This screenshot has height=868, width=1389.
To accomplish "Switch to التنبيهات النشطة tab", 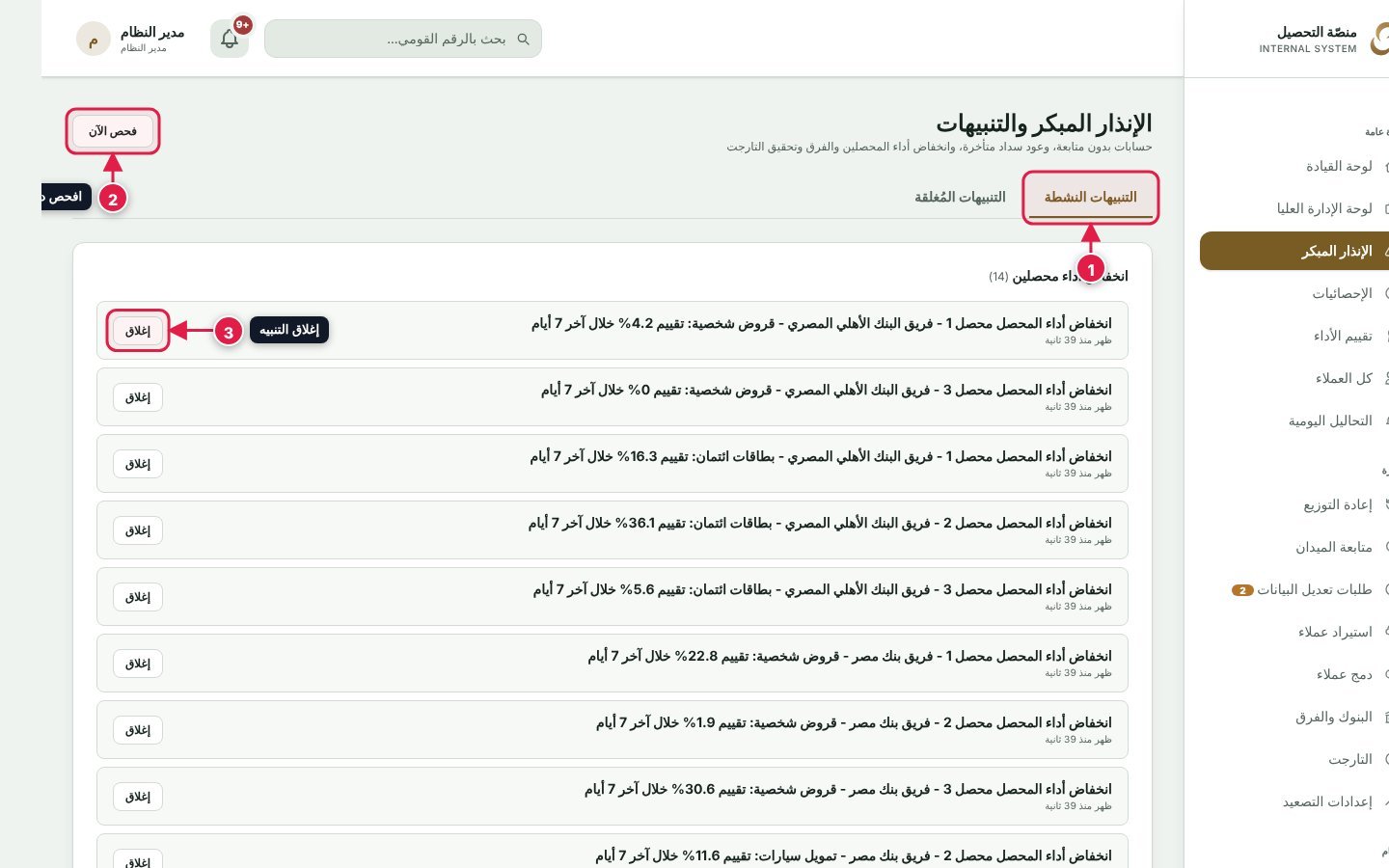I will tap(1090, 197).
